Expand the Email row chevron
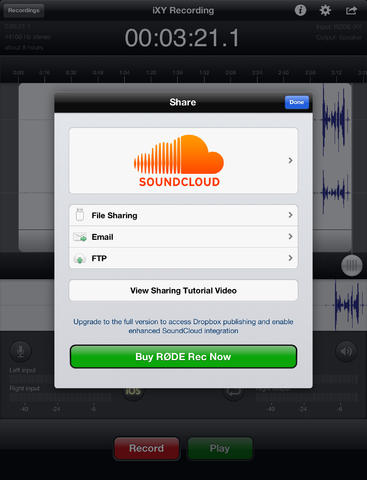The height and width of the screenshot is (480, 367). tap(290, 236)
